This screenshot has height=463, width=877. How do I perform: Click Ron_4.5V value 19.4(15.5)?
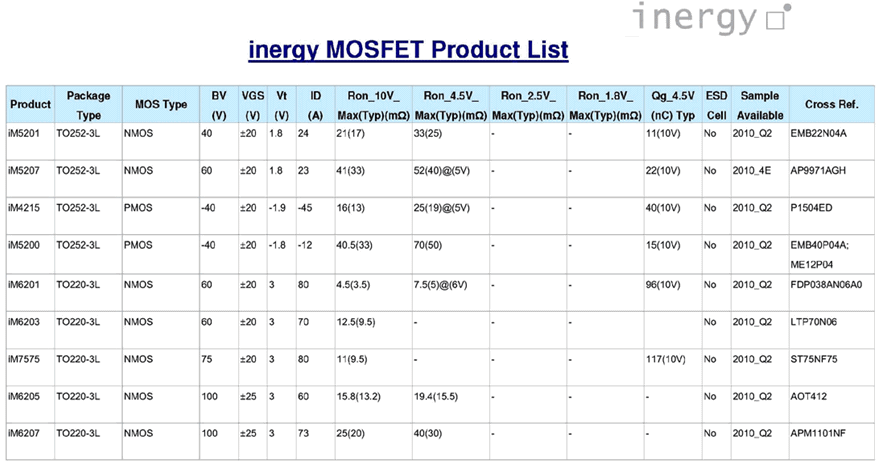pos(435,396)
